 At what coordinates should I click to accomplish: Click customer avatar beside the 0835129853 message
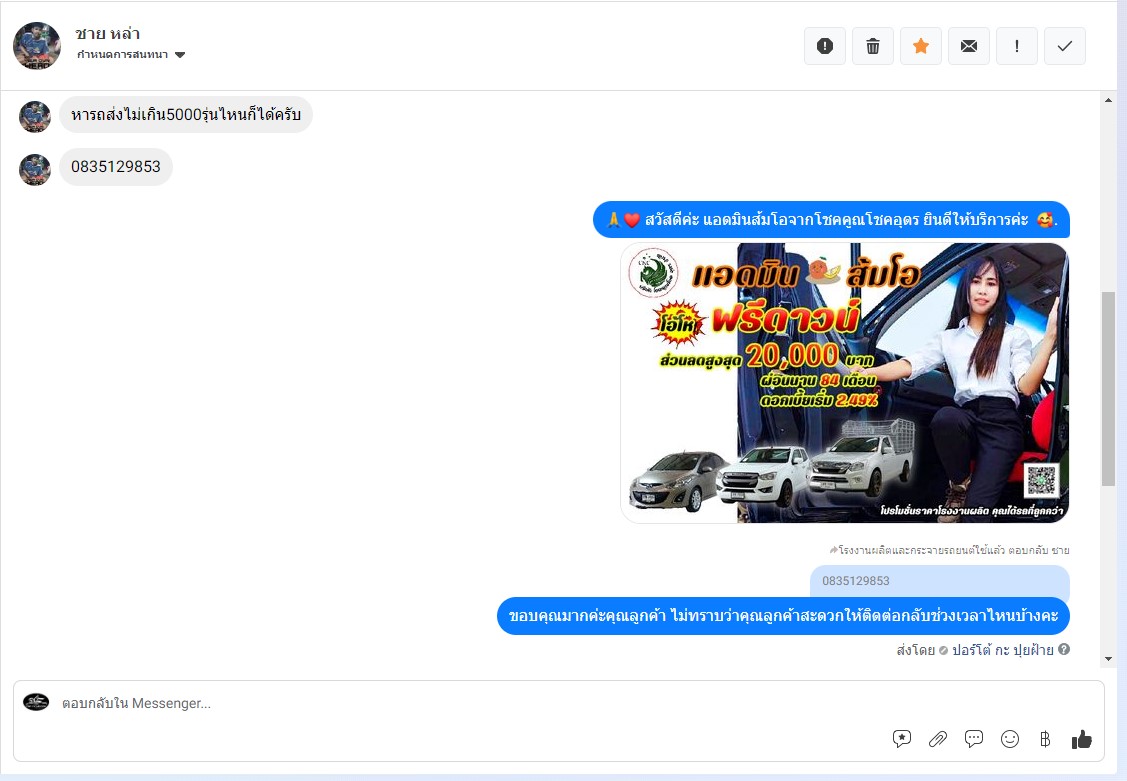tap(34, 170)
